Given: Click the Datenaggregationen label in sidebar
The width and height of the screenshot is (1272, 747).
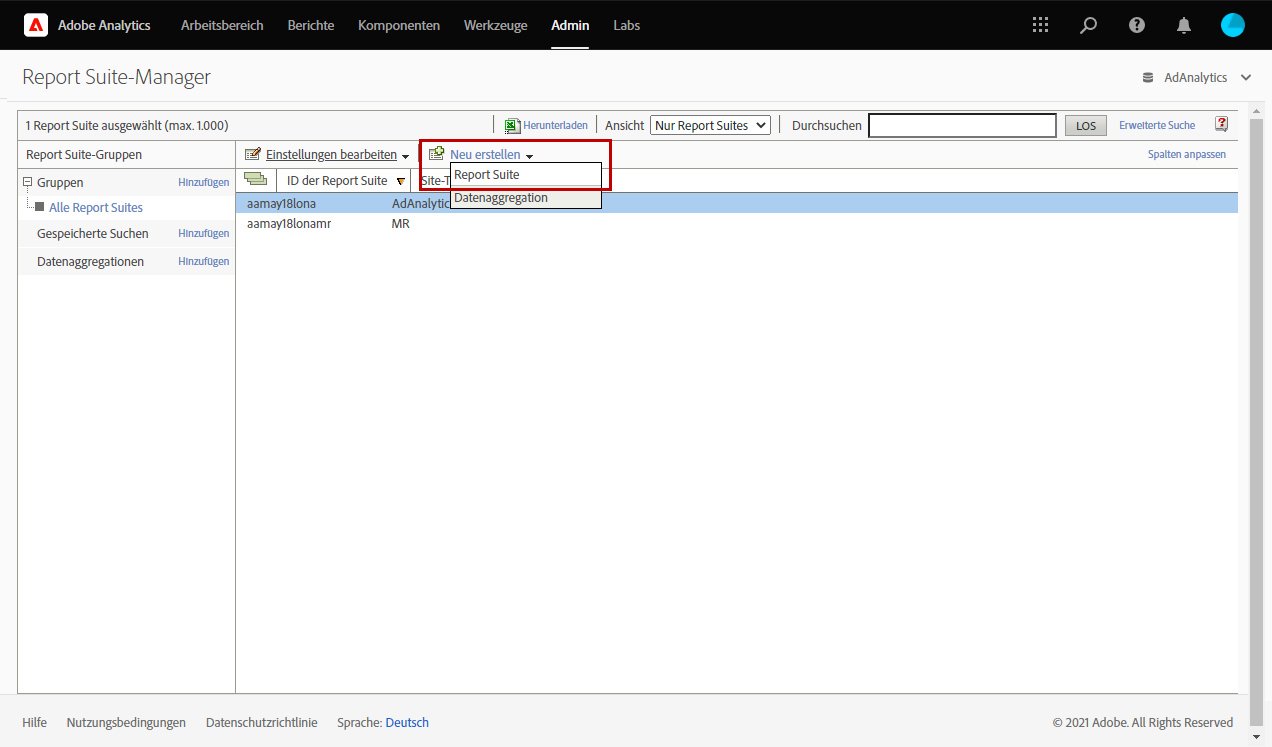Looking at the screenshot, I should [91, 261].
